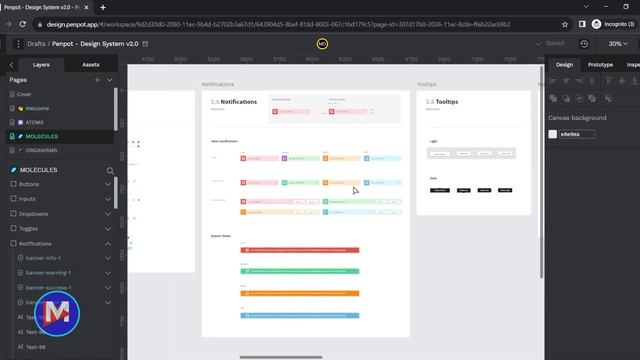Expand the banner-warning-1 component
Image resolution: width=640 pixels, height=360 pixels.
[108, 273]
